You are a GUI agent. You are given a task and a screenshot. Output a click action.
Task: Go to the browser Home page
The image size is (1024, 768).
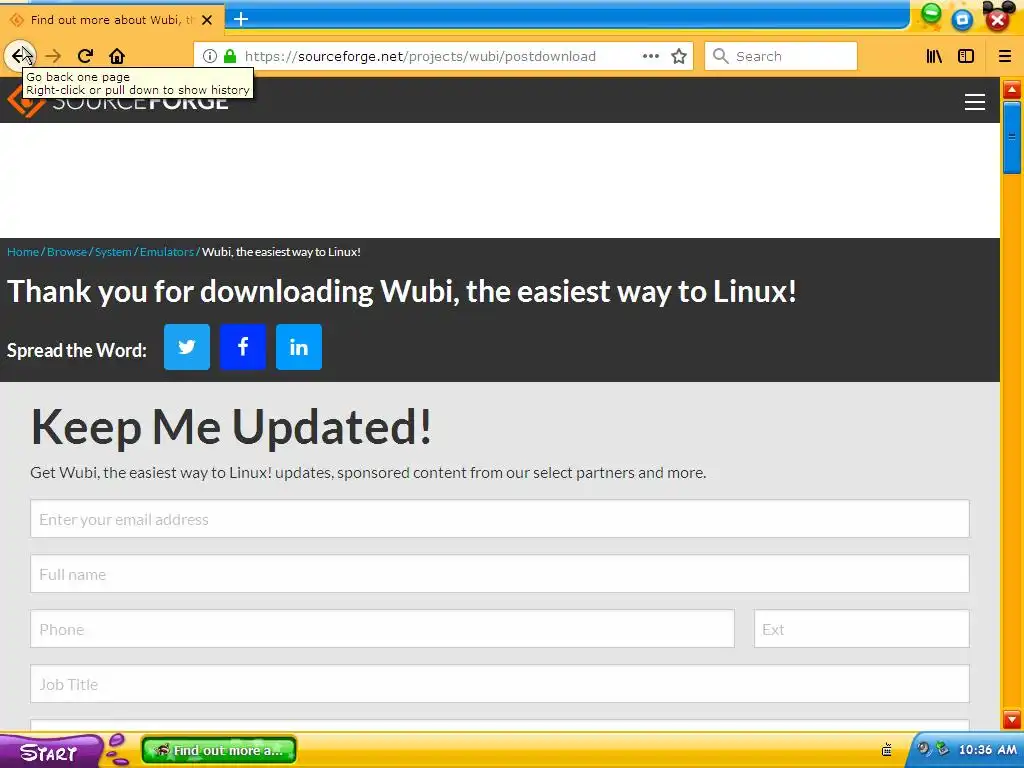click(117, 56)
